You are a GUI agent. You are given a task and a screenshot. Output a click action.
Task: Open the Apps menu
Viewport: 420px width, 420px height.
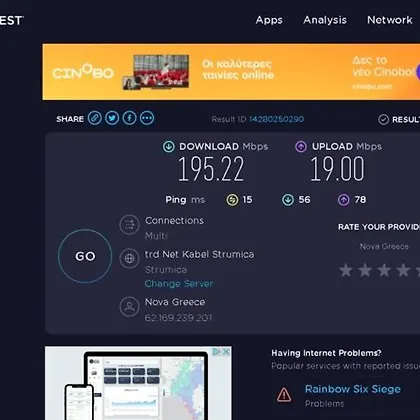[x=269, y=20]
